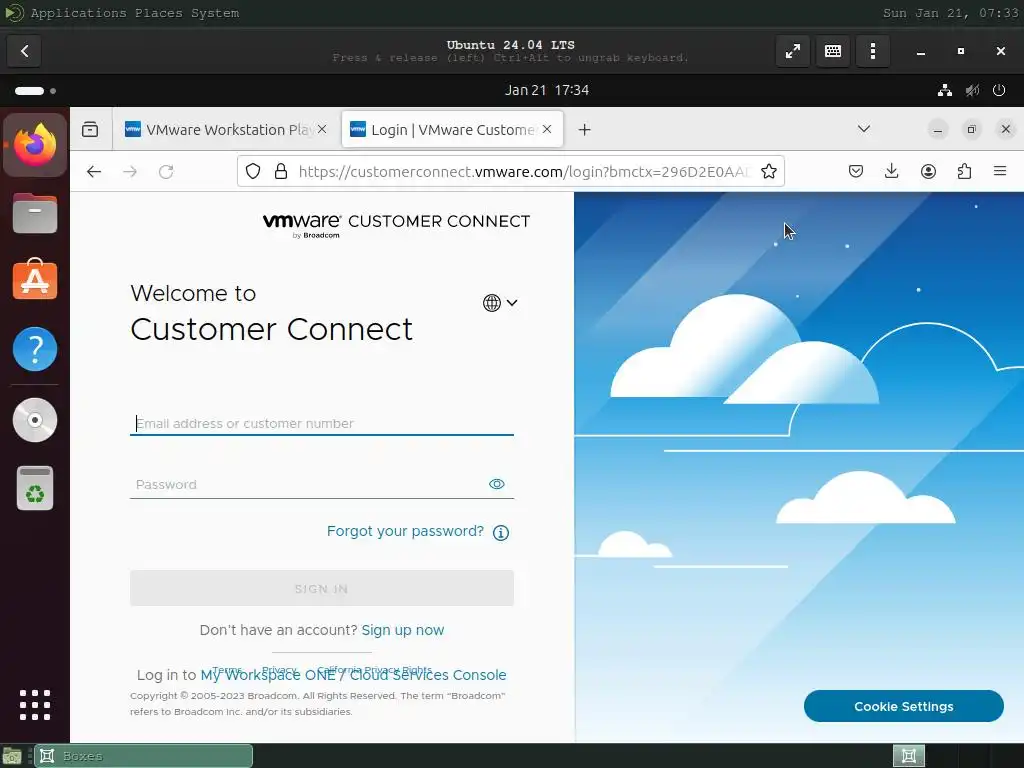Click the workspace switcher icon in bottom panel
This screenshot has height=768, width=1024.
pyautogui.click(x=908, y=756)
